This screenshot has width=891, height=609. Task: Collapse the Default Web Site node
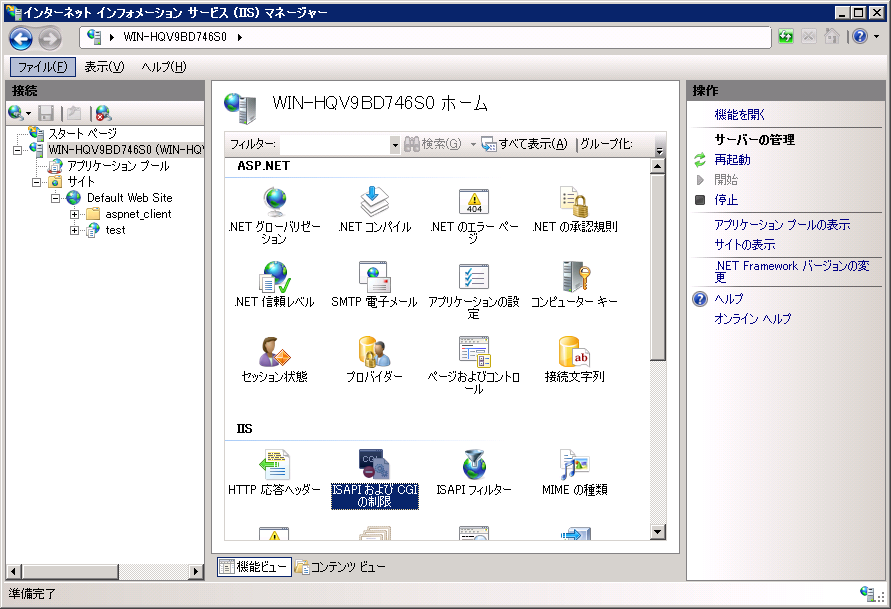[x=55, y=198]
